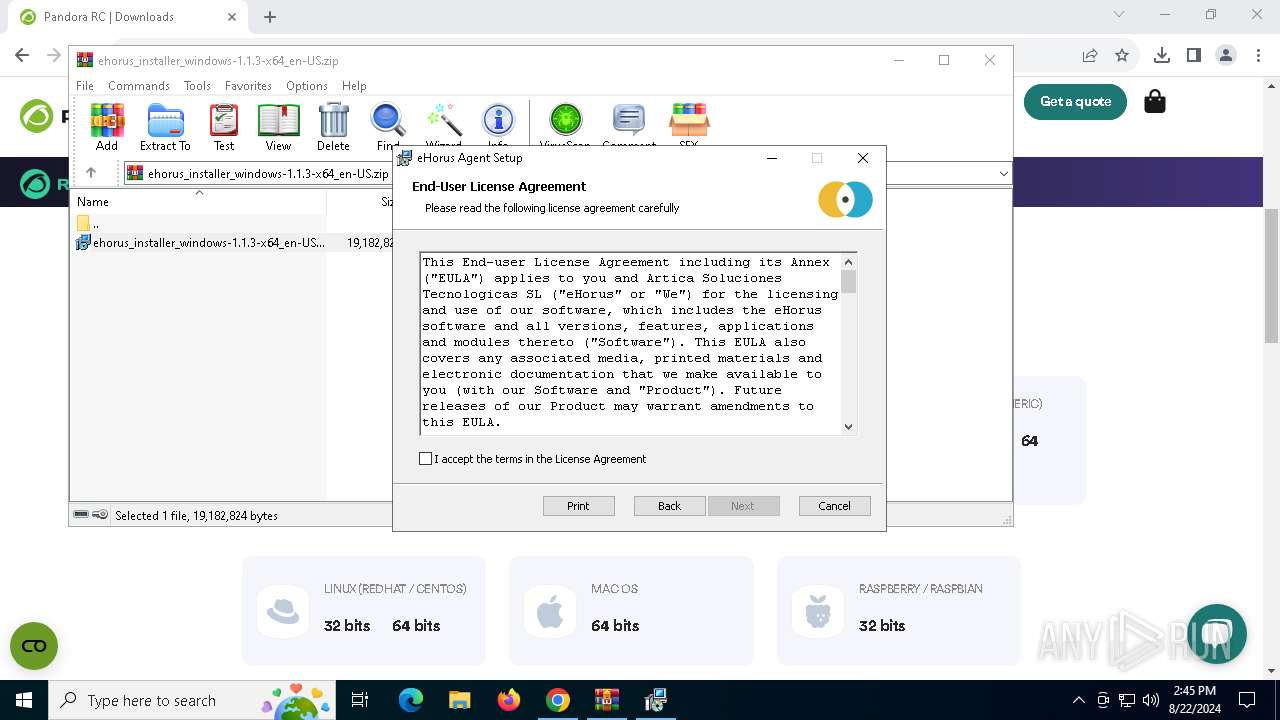
Task: Open the Chrome tab search dropdown
Action: tap(1119, 15)
